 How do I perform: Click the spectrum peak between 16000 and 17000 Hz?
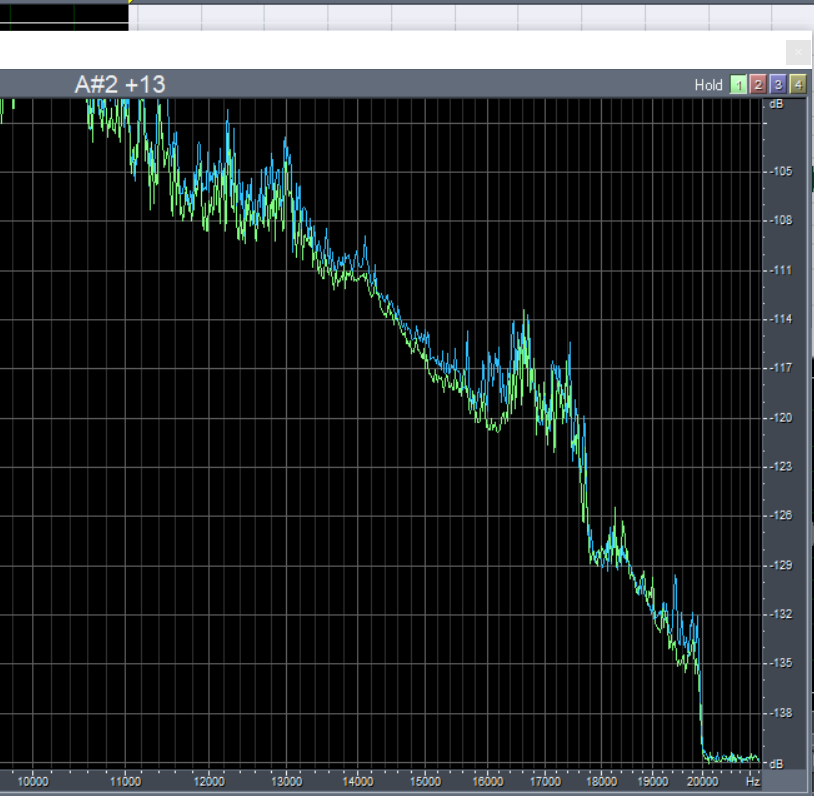pyautogui.click(x=524, y=318)
